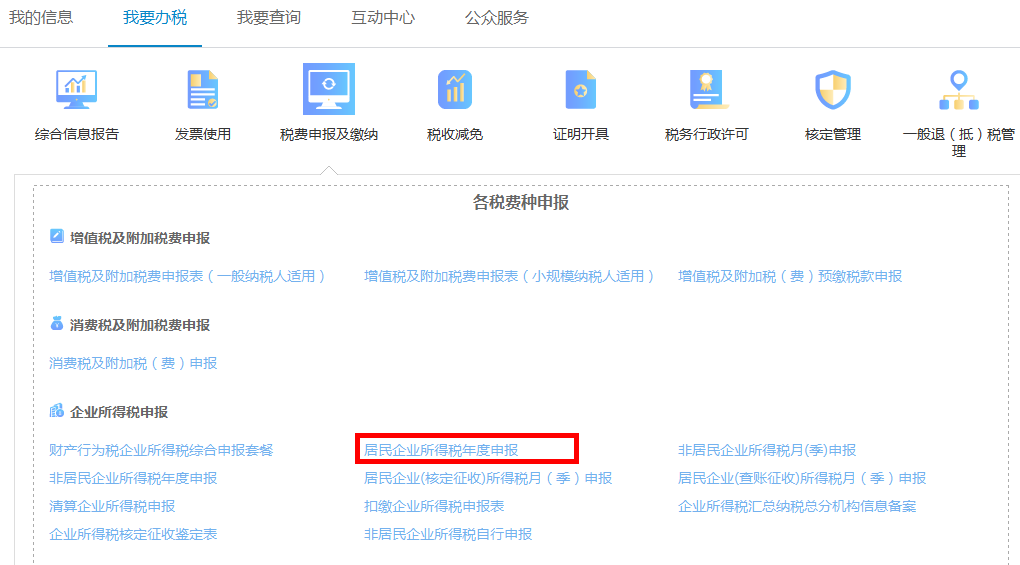Image resolution: width=1020 pixels, height=565 pixels.
Task: Open 扣缴企业所得税申报表 link
Action: pos(434,506)
